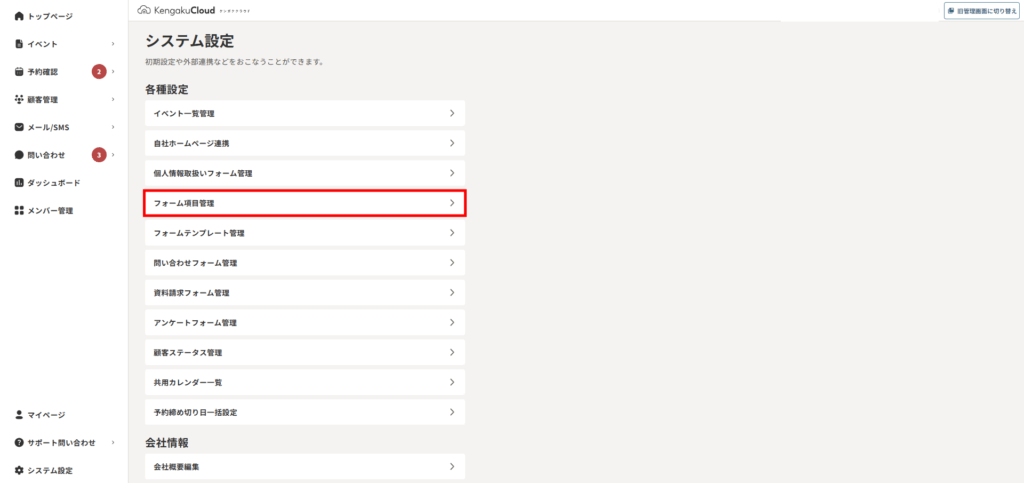Switch to old admin screen button
1024x483 pixels.
[x=982, y=11]
